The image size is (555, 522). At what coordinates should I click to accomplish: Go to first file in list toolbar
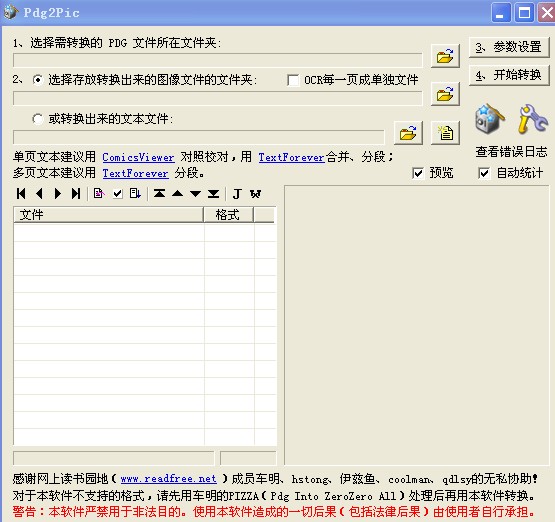21,194
